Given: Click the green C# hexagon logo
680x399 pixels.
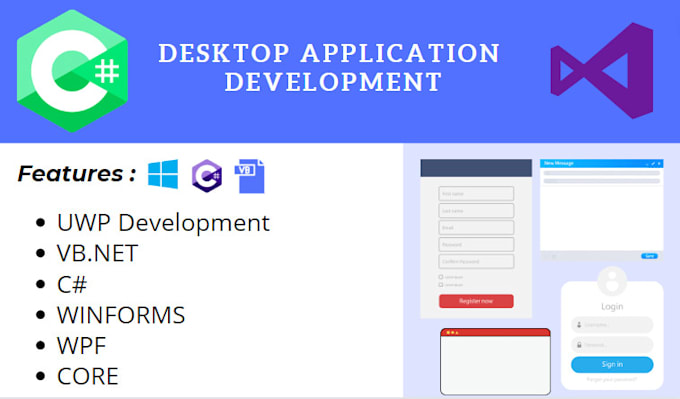Looking at the screenshot, I should click(72, 71).
